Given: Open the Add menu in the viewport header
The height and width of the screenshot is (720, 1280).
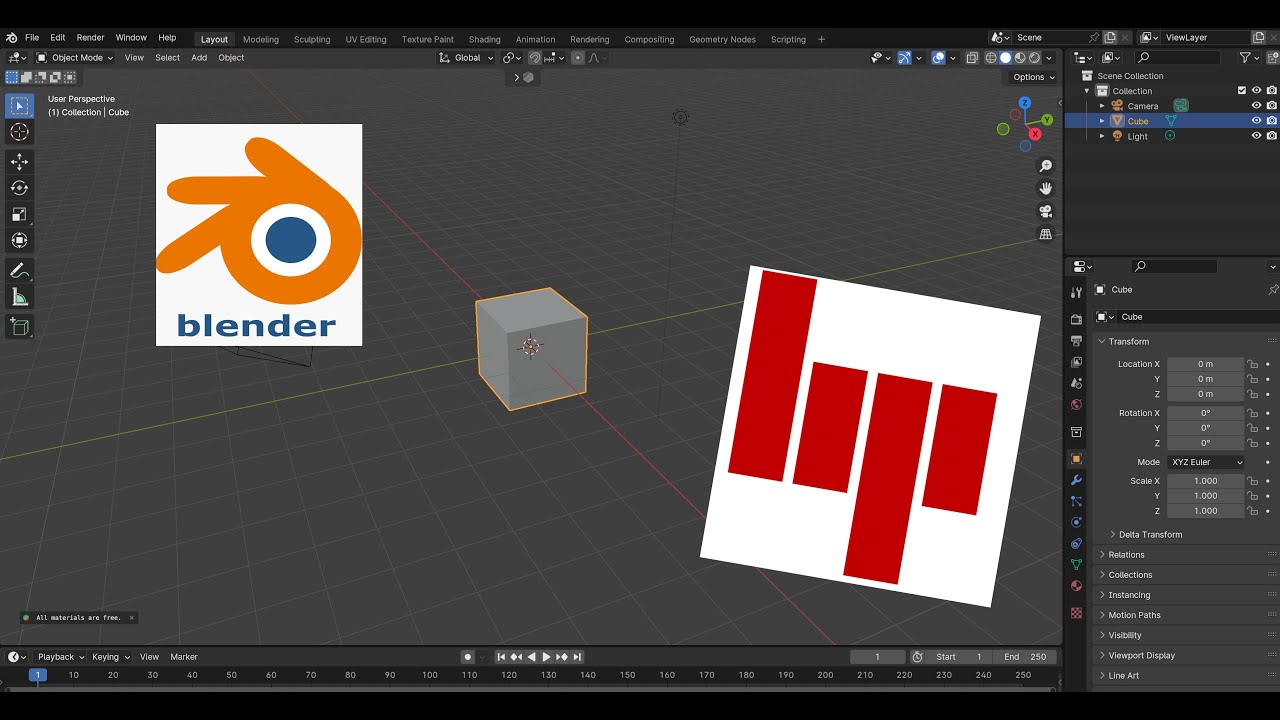Looking at the screenshot, I should (199, 58).
